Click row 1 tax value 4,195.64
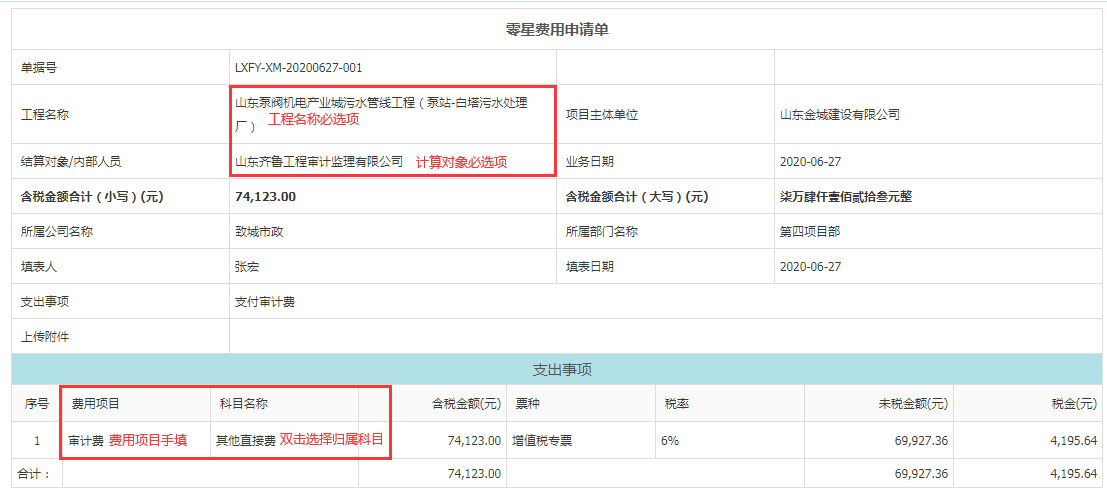The image size is (1107, 490). [1074, 441]
